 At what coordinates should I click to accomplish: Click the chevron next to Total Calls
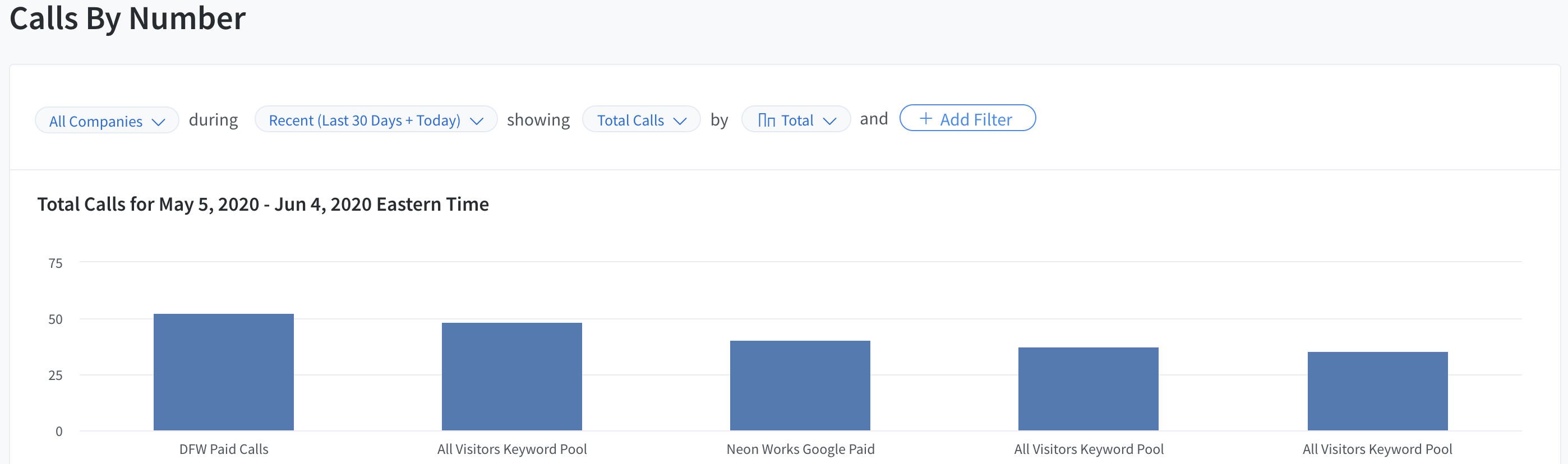tap(680, 121)
